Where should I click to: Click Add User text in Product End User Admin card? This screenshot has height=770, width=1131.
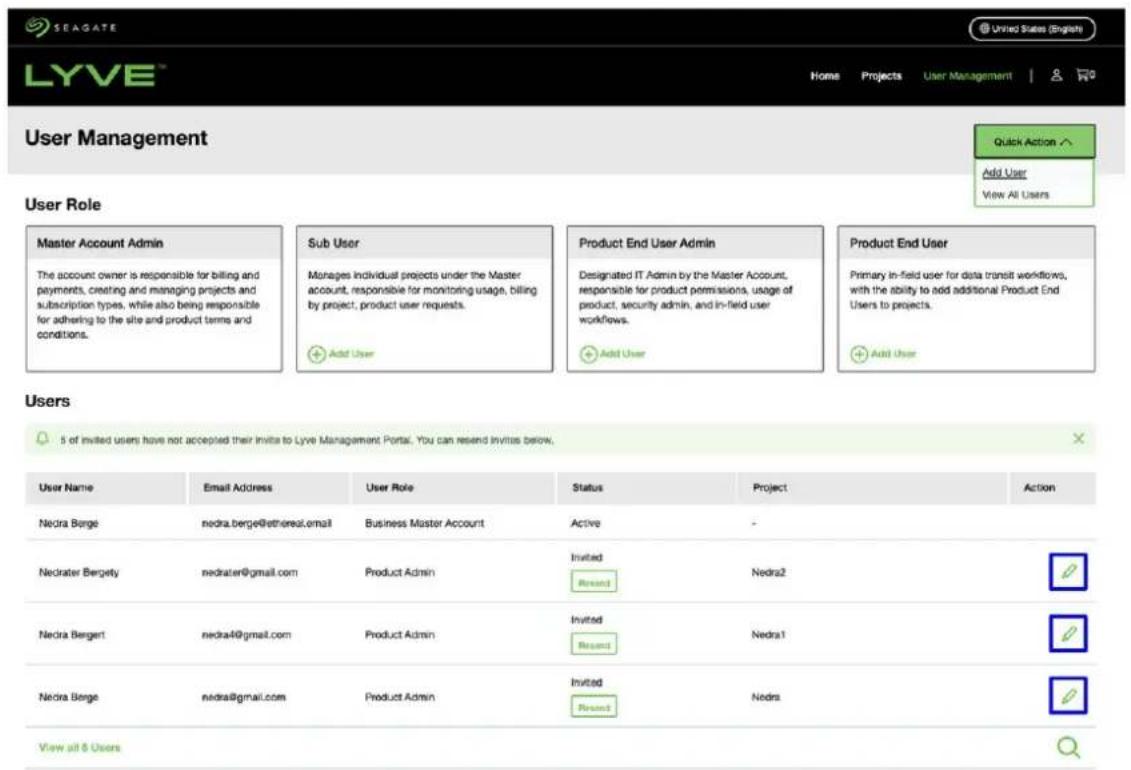pos(622,354)
